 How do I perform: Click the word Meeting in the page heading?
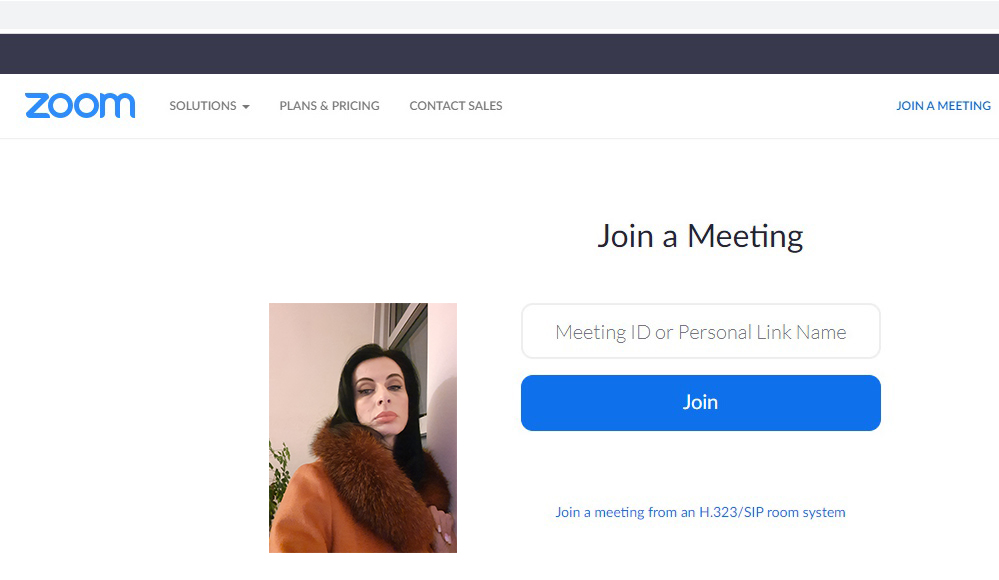coord(745,236)
